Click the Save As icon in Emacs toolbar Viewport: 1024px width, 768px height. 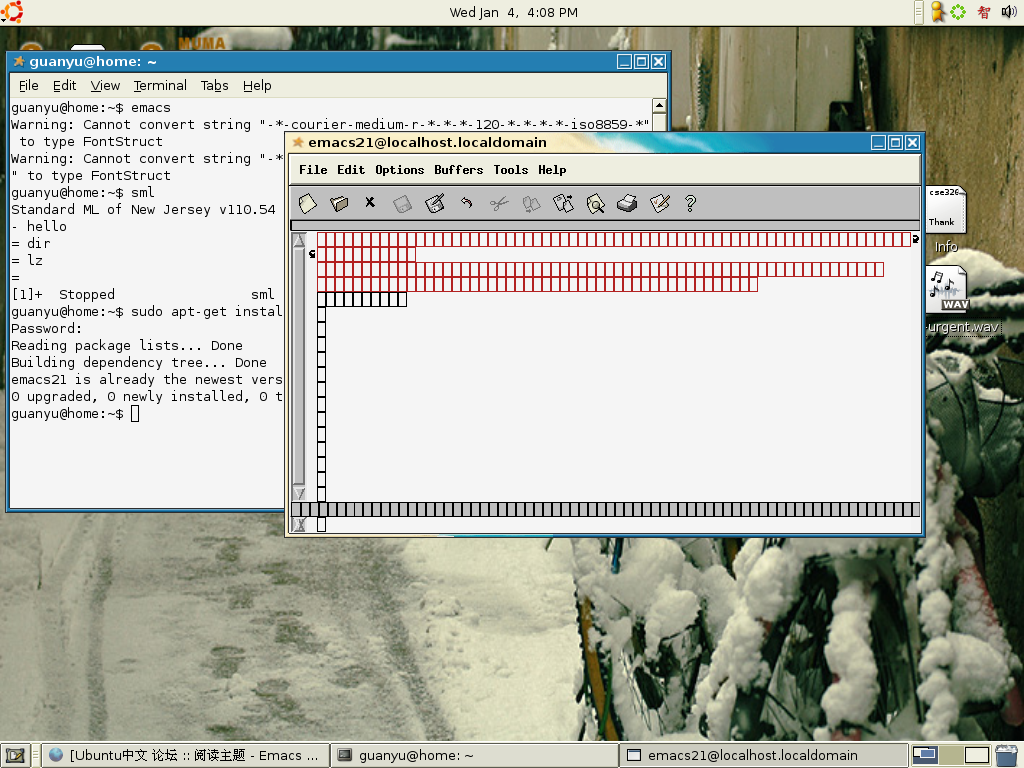click(x=434, y=204)
